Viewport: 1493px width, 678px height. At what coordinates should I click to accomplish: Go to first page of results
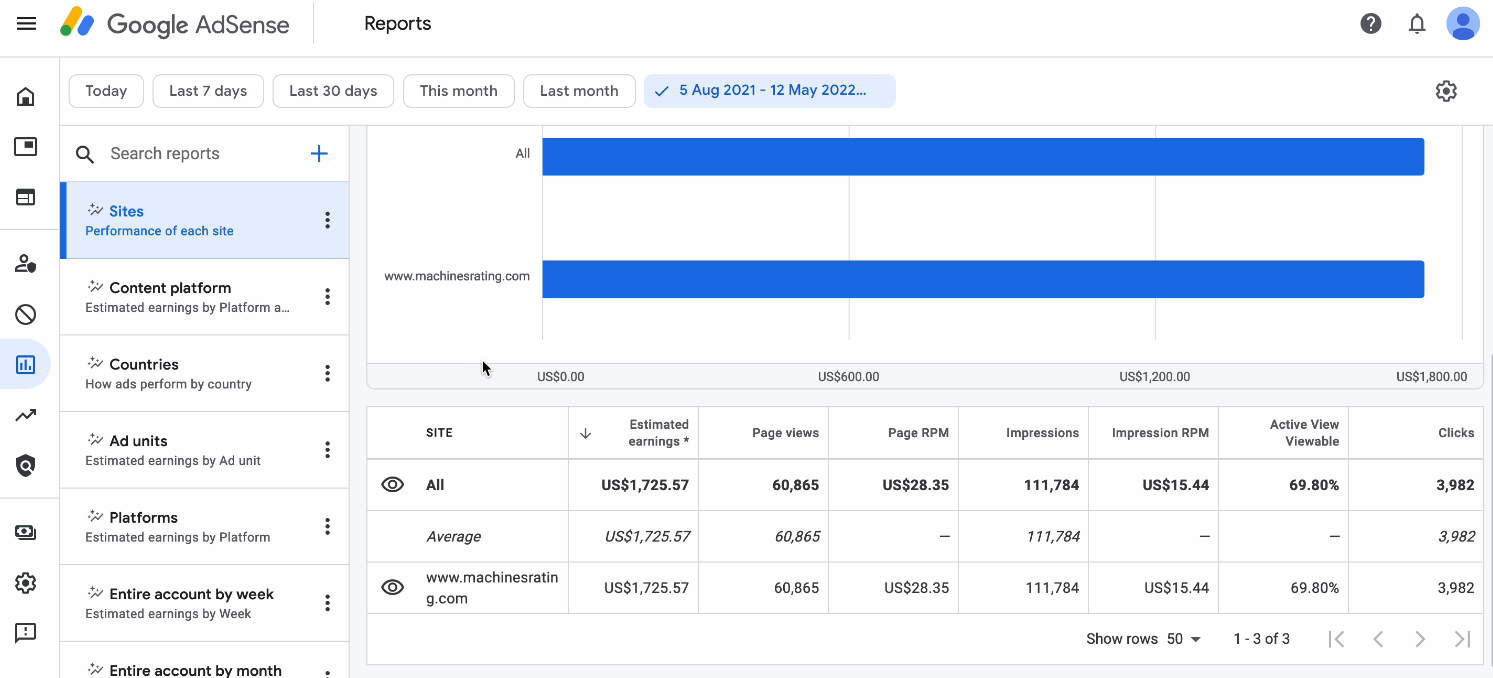[1336, 639]
